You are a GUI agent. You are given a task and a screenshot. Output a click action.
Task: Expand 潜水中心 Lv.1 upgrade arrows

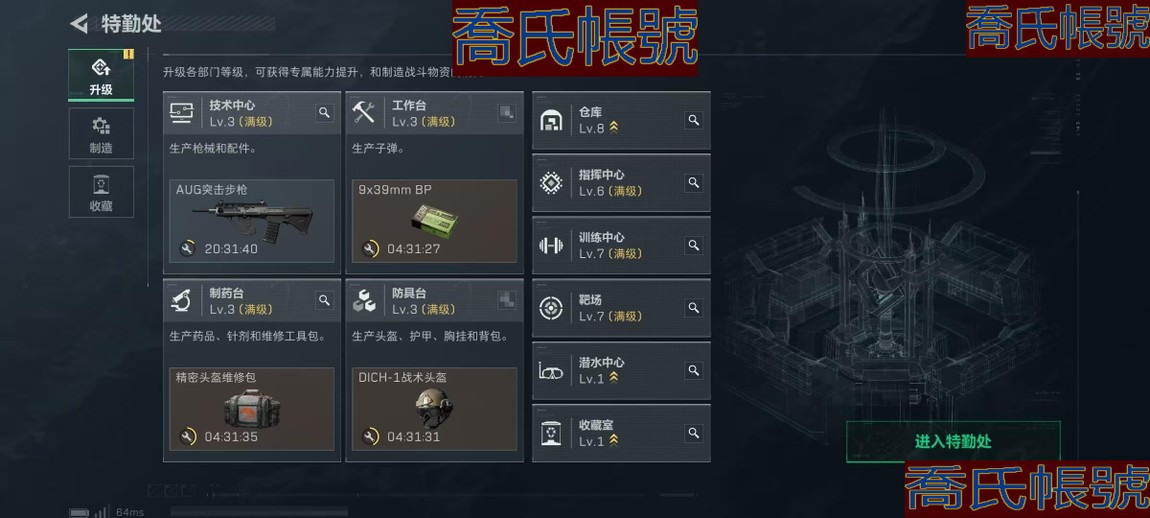(614, 379)
